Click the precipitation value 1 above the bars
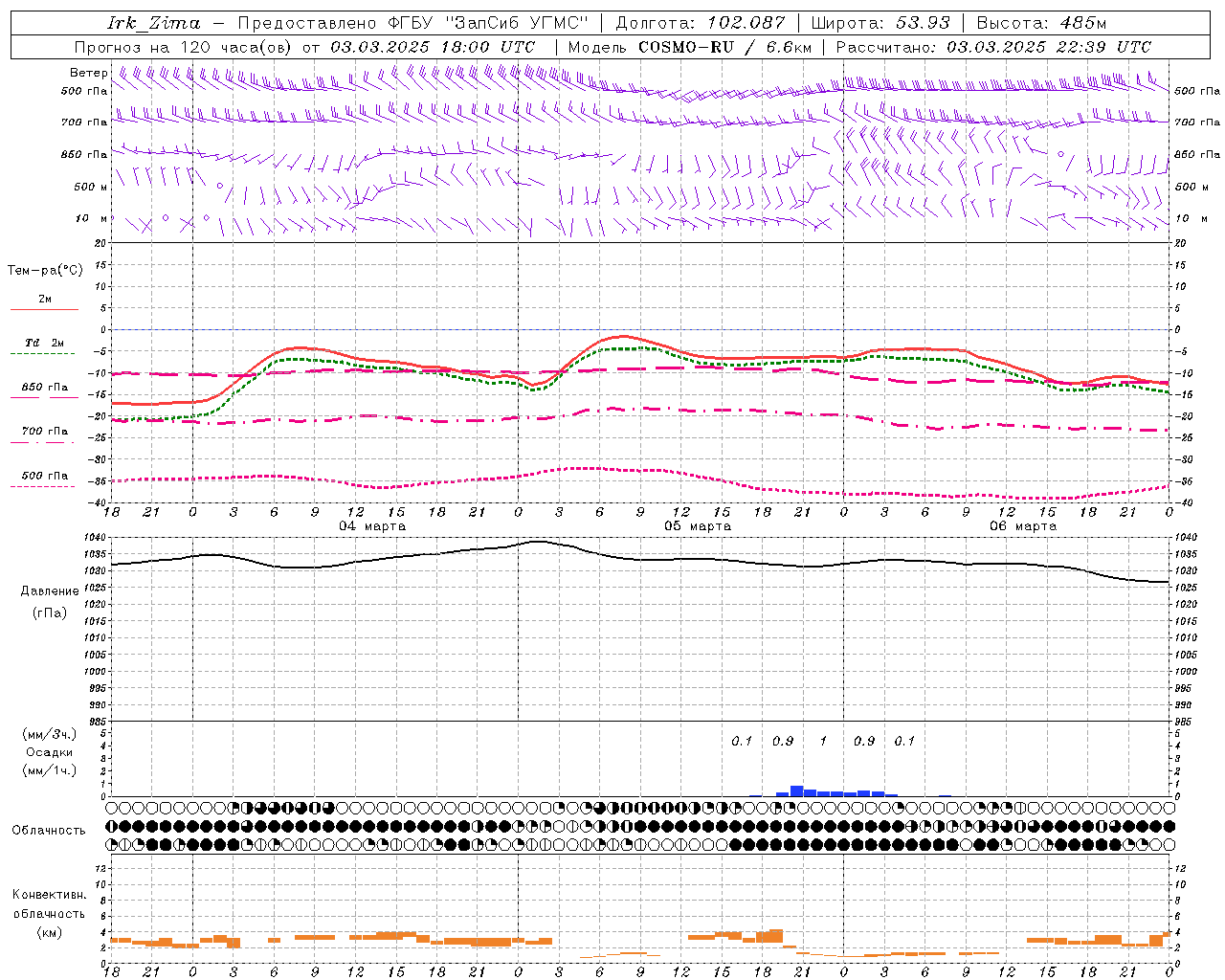Image resolution: width=1225 pixels, height=980 pixels. [x=823, y=741]
